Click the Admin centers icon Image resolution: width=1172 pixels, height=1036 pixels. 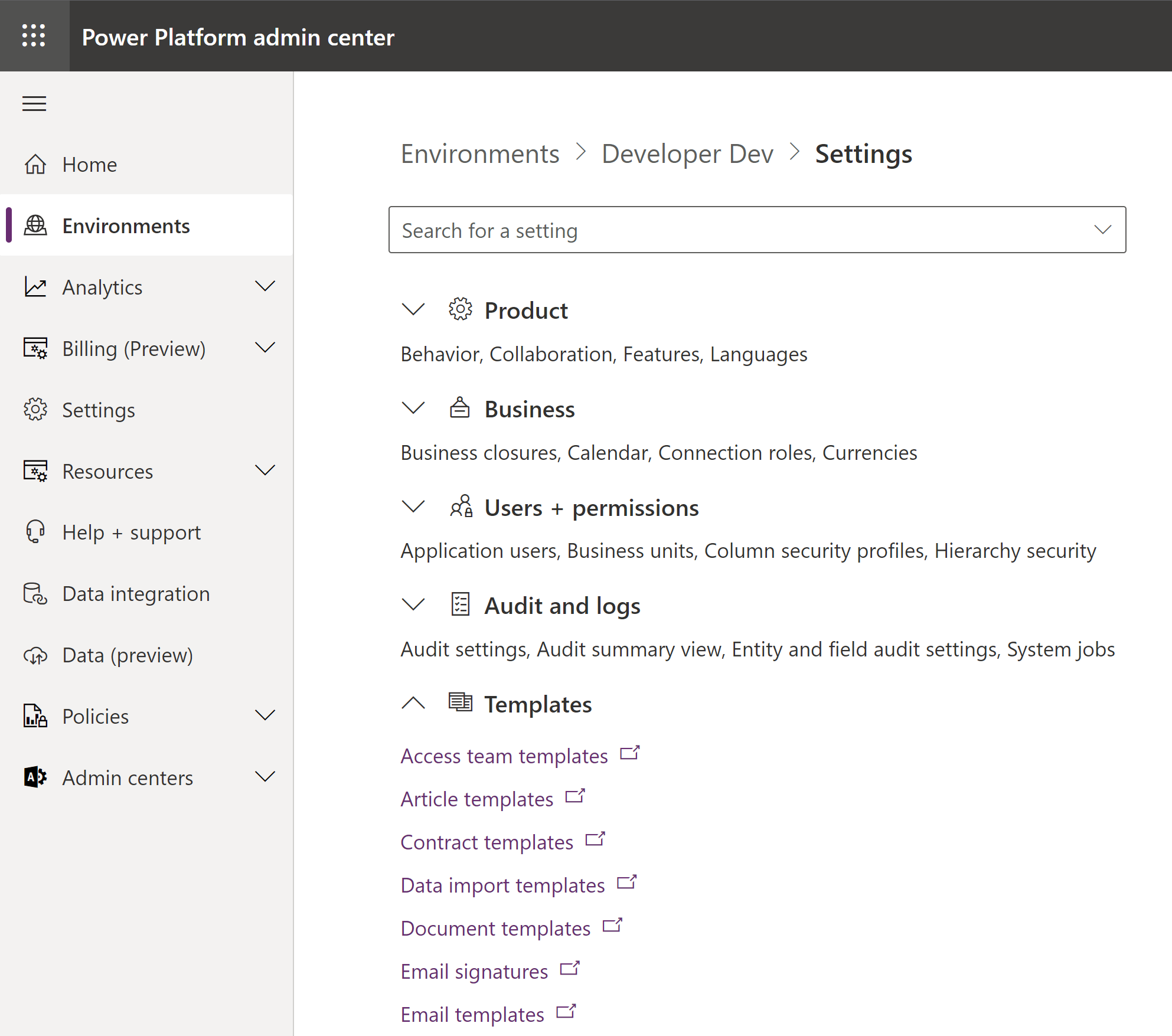tap(35, 777)
